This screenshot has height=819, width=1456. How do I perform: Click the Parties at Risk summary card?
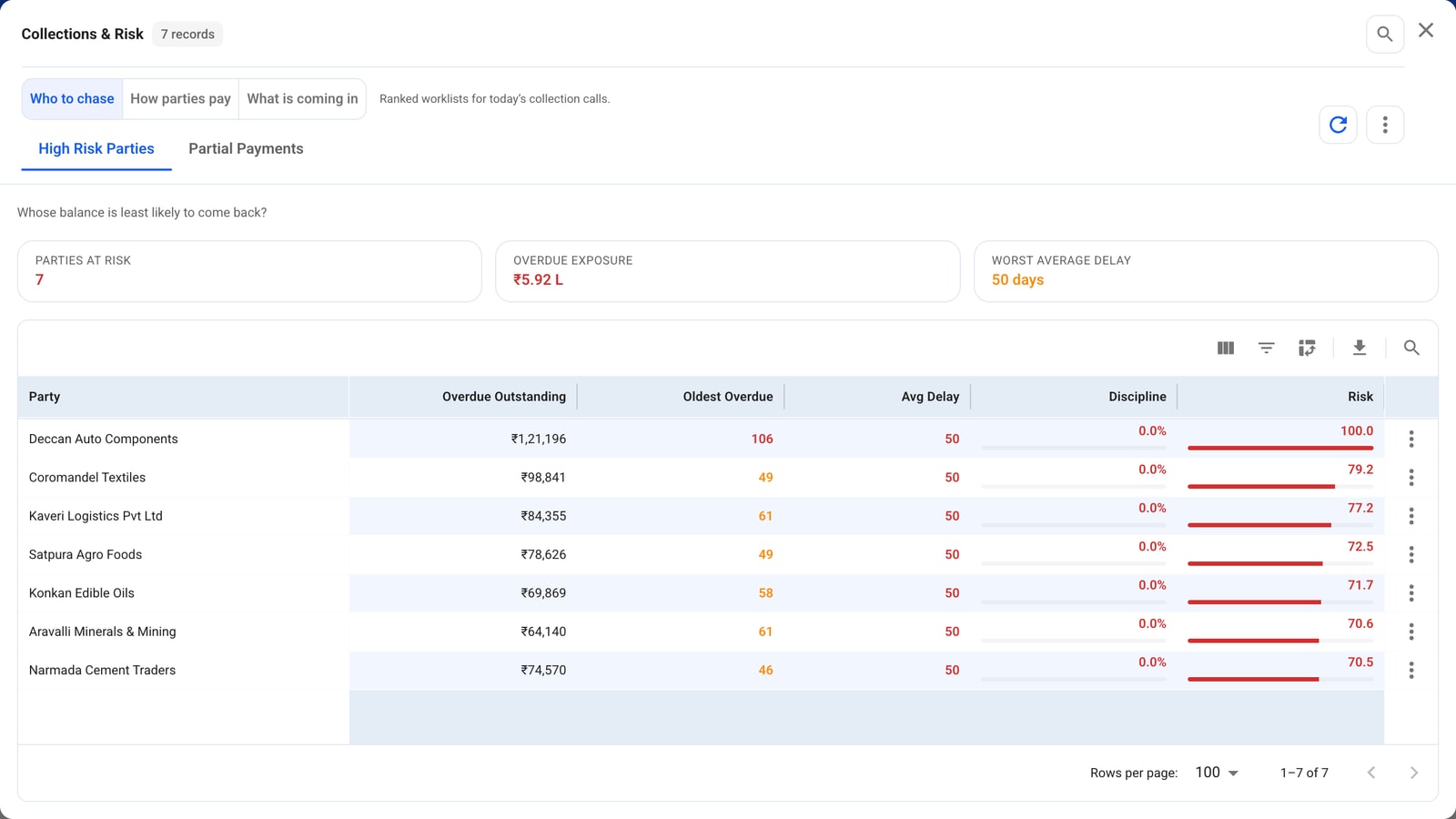[x=249, y=271]
